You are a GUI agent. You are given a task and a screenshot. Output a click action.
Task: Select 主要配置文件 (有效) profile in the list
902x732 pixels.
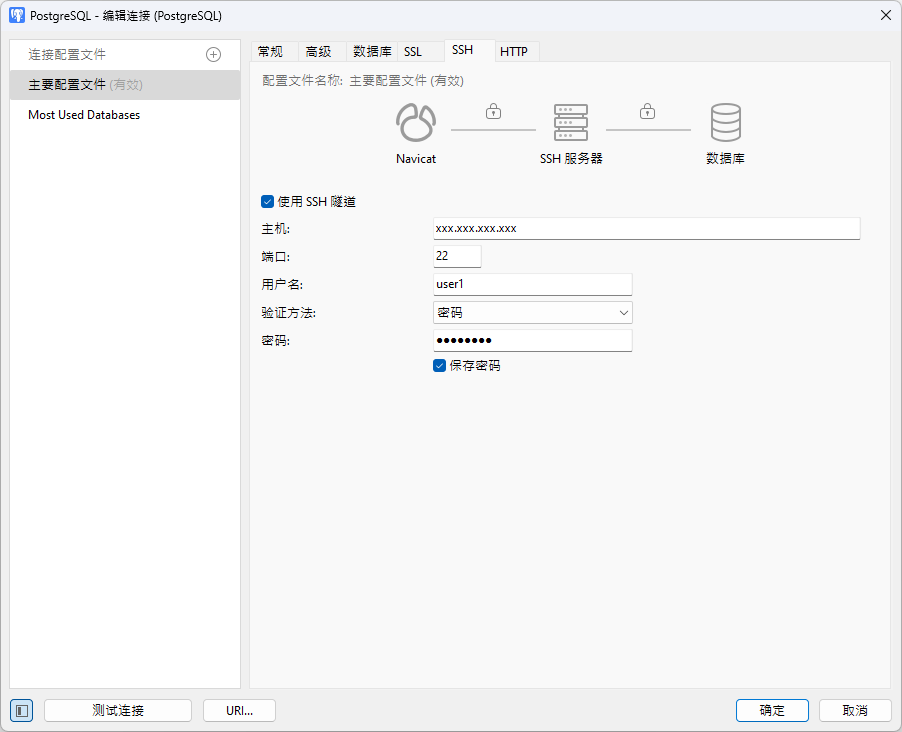pos(125,85)
